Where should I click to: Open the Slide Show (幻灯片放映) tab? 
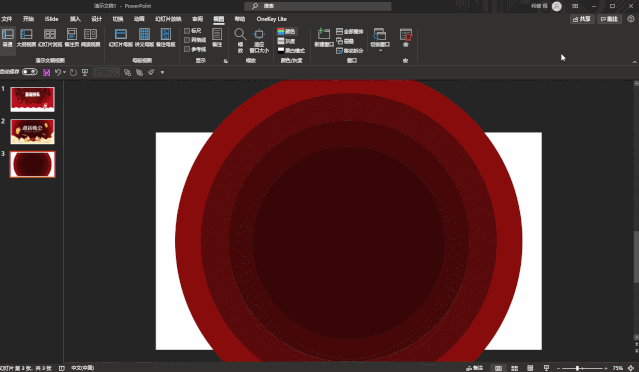168,19
